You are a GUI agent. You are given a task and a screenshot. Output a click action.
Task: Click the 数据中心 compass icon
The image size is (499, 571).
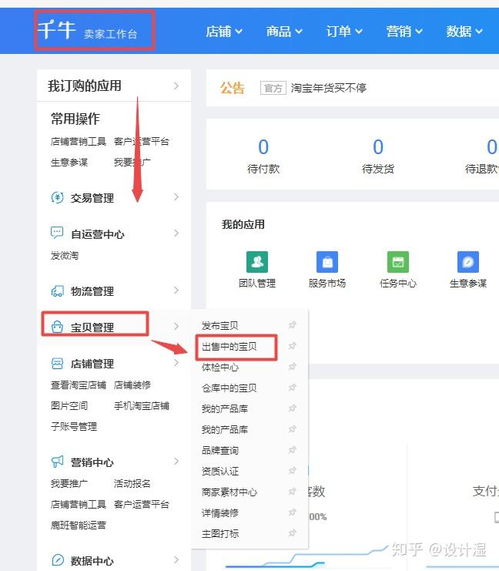coord(57,560)
